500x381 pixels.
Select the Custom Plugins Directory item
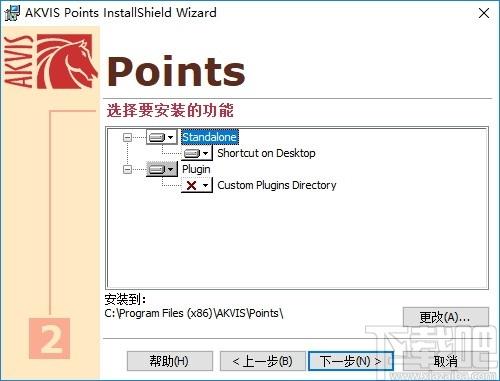point(277,185)
